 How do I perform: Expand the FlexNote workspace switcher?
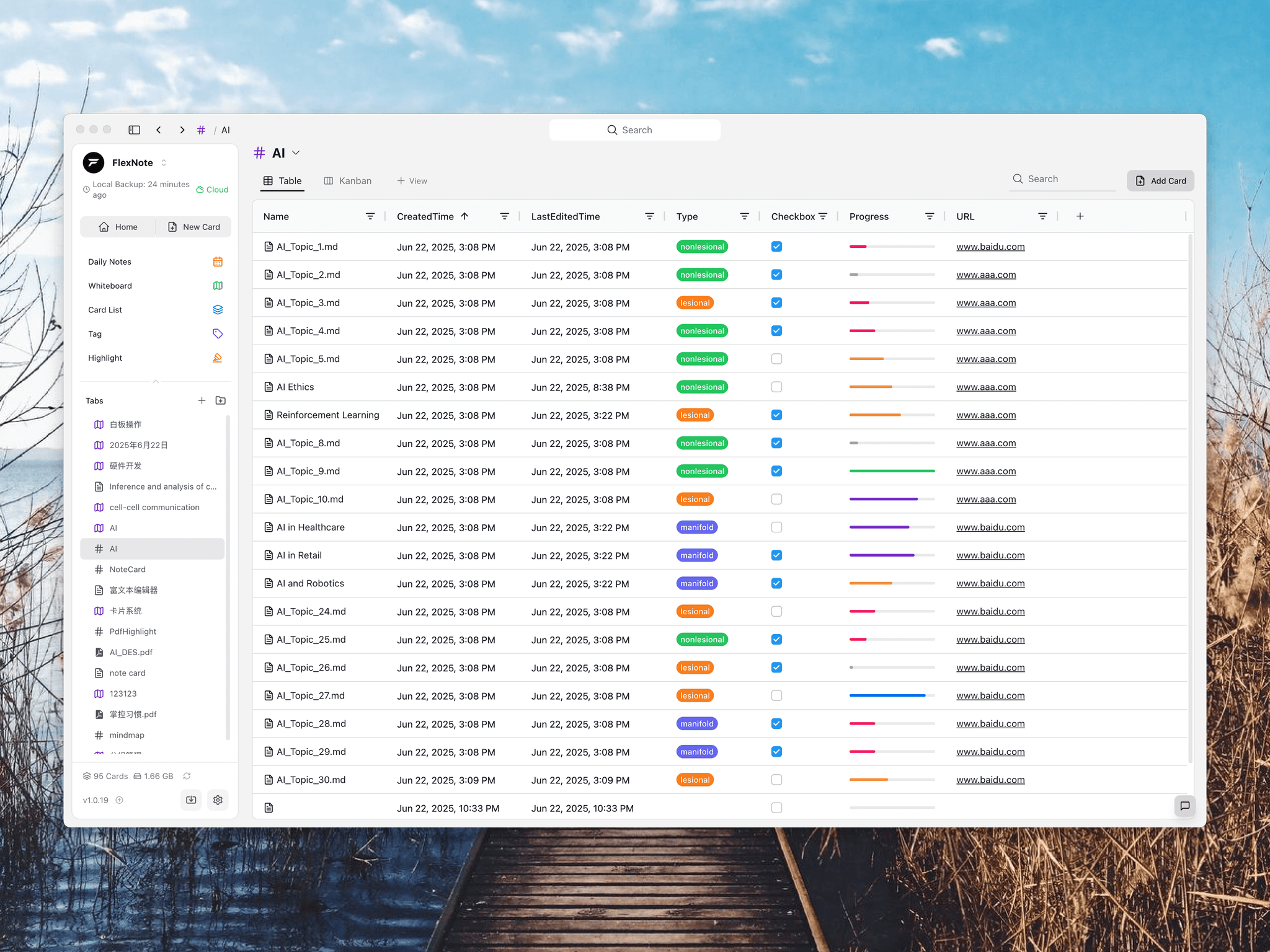(163, 162)
